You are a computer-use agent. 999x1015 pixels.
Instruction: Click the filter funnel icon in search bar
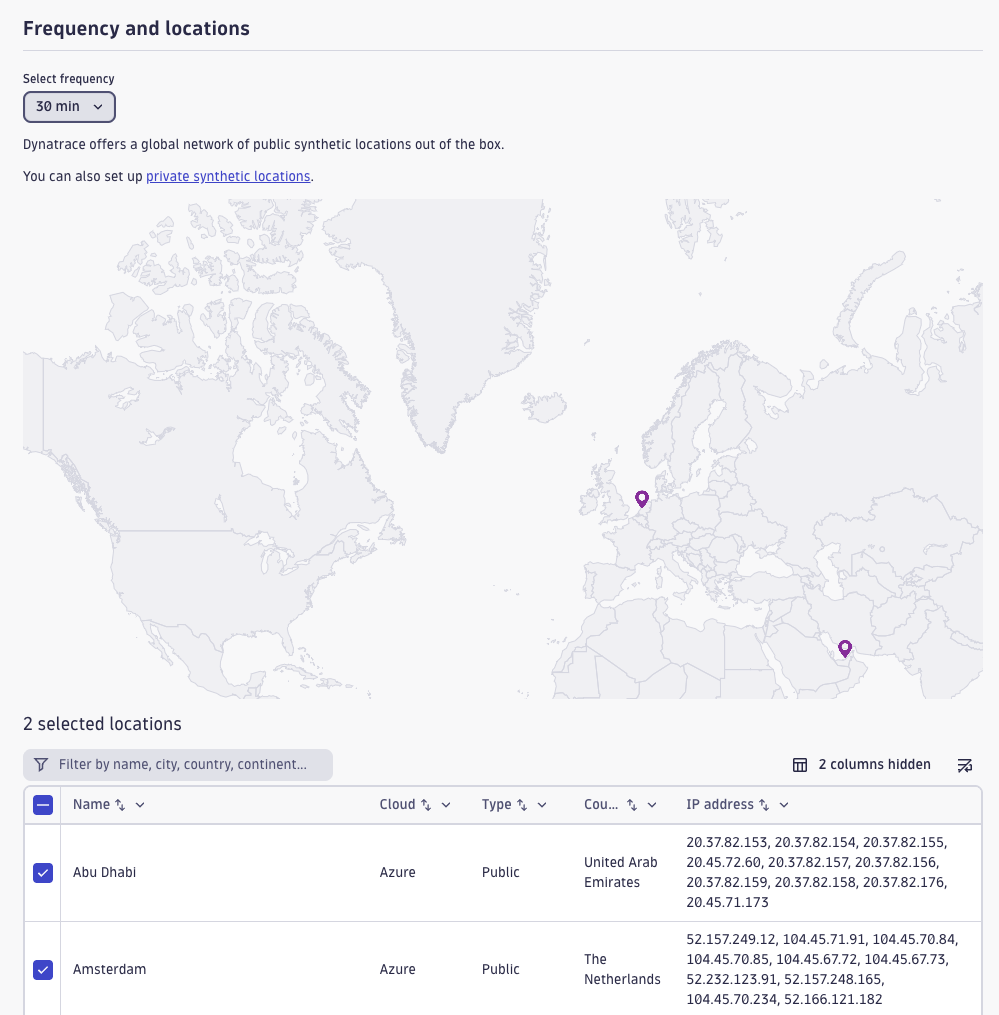(x=40, y=764)
